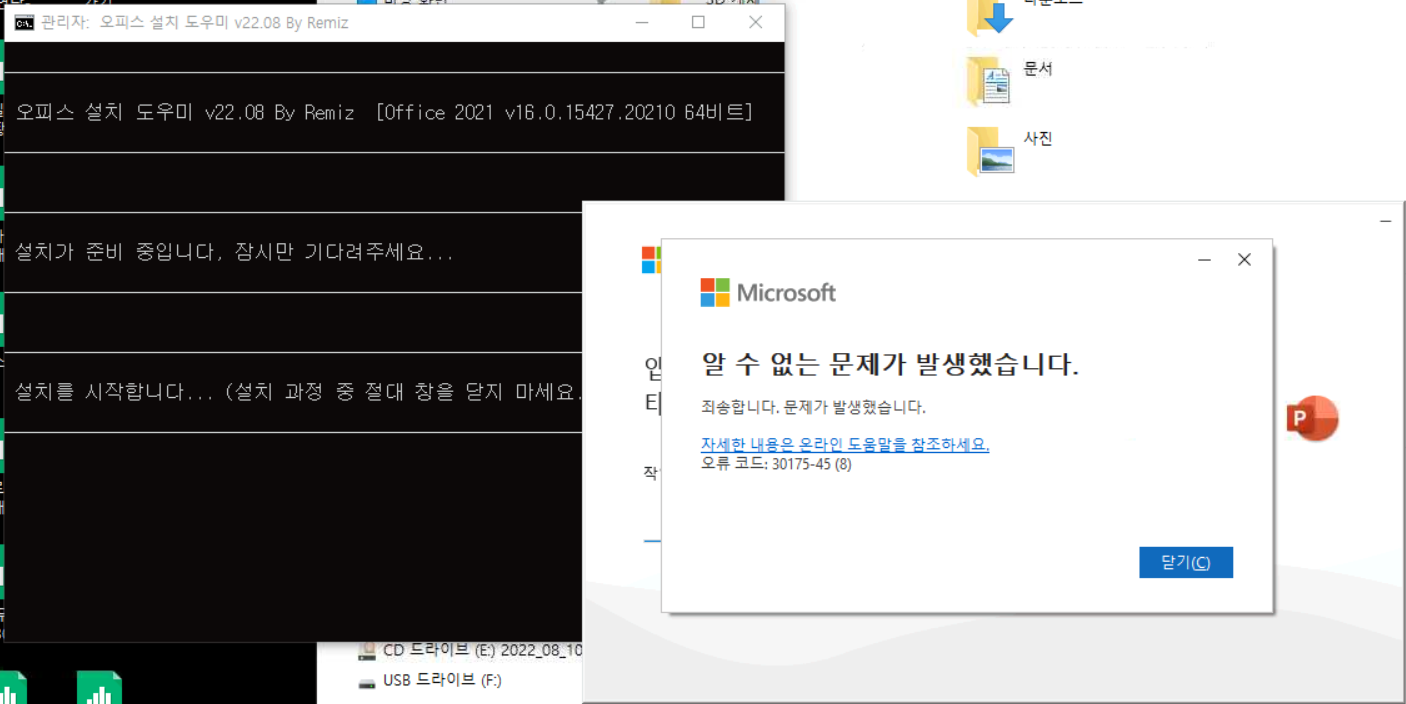Viewport: 1406px width, 704px height.
Task: Click the 오류 코드: 30175-45 (8) text
Action: point(776,464)
